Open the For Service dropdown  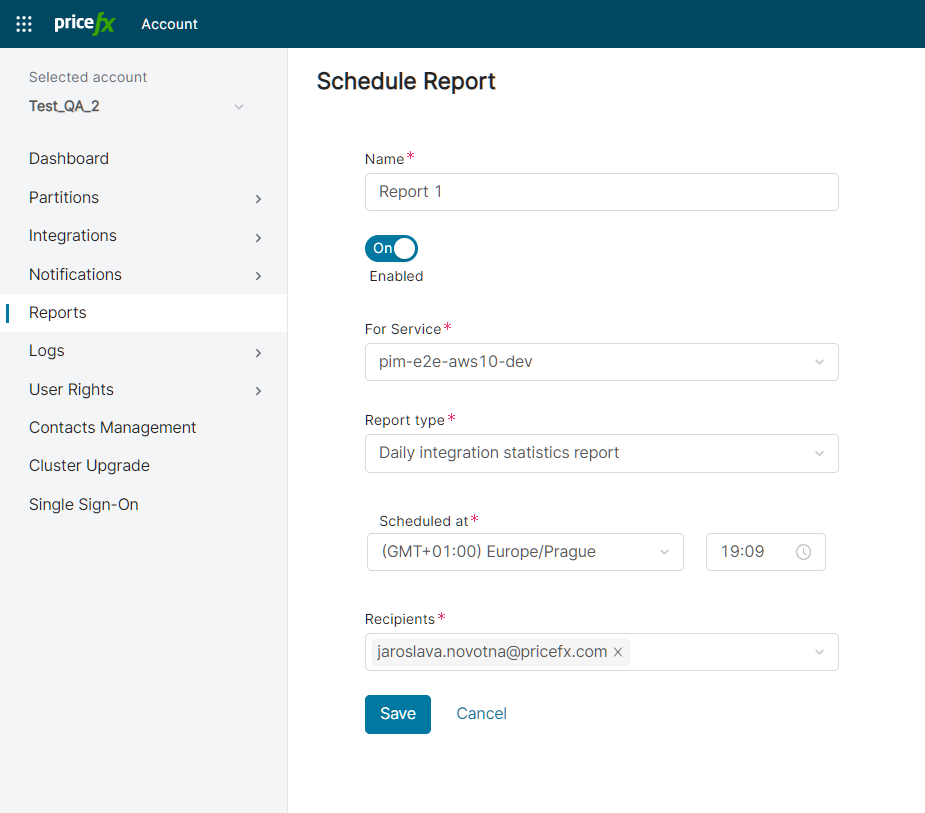click(x=601, y=362)
